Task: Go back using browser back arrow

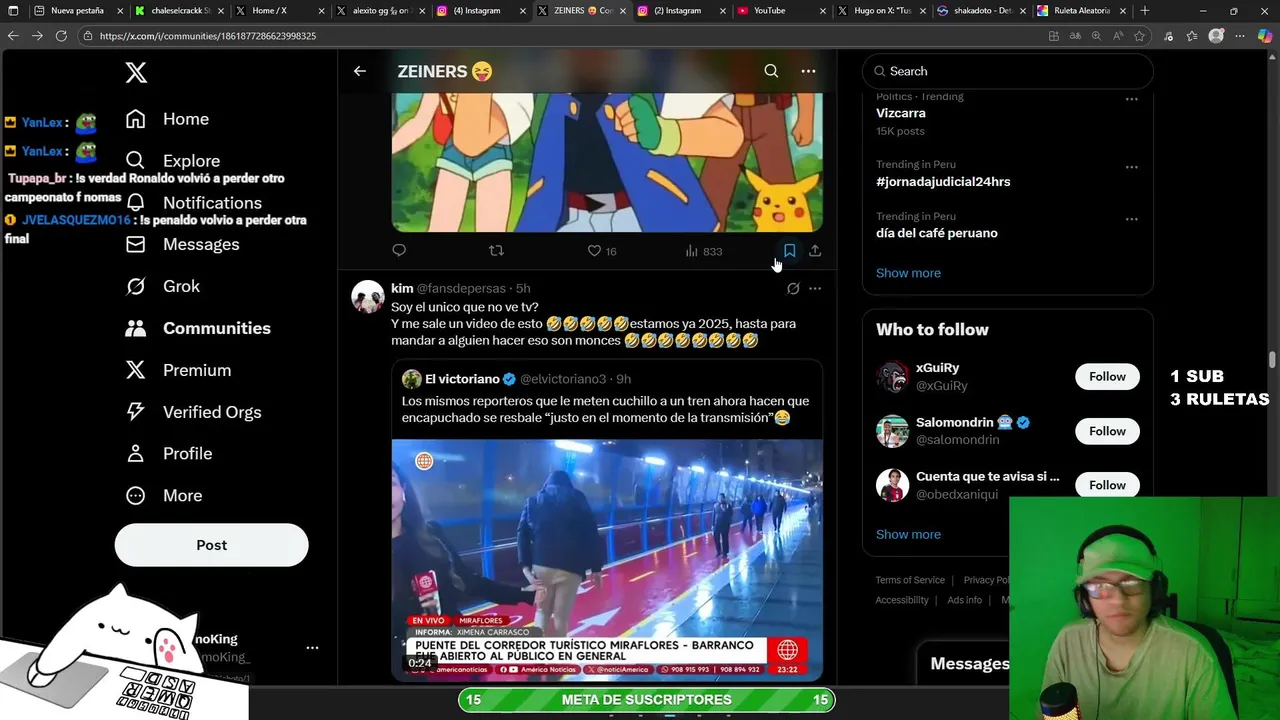Action: 13,36
